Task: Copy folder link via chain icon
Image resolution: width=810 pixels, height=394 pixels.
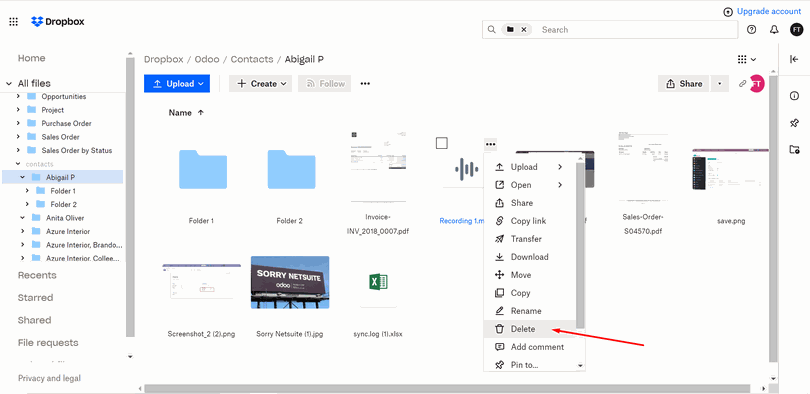Action: click(x=742, y=83)
